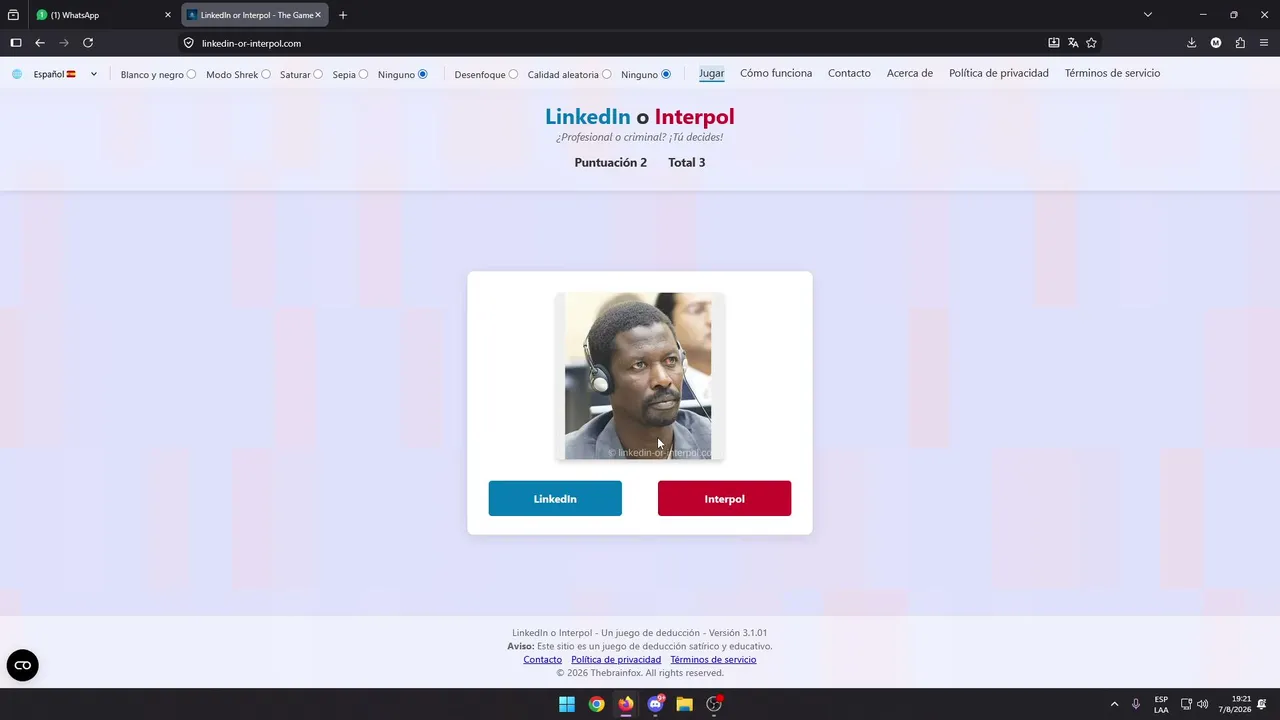The height and width of the screenshot is (720, 1280).
Task: Go to Cómo funciona page
Action: click(776, 73)
